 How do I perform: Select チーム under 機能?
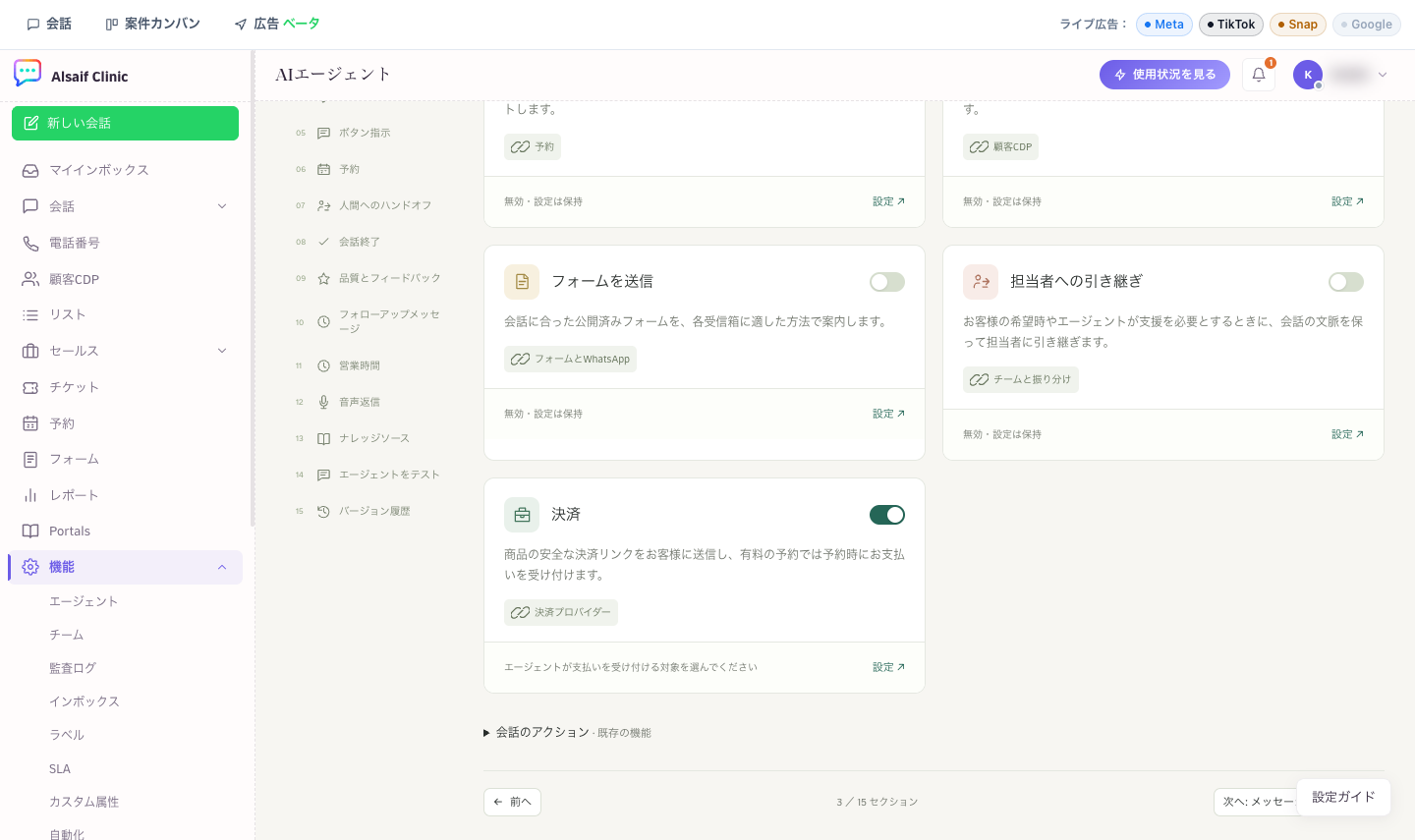coord(67,635)
